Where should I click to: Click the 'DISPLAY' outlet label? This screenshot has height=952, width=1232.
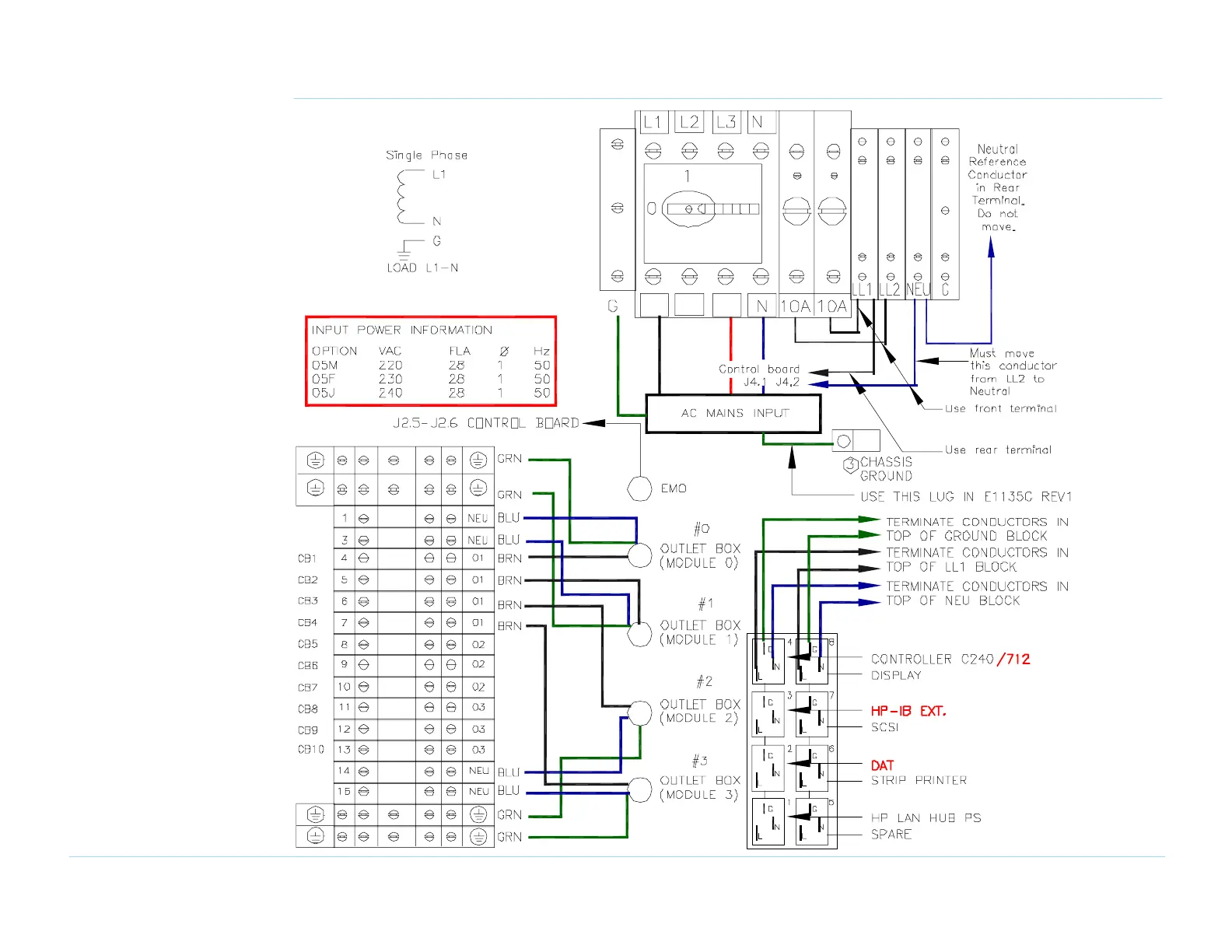(896, 675)
